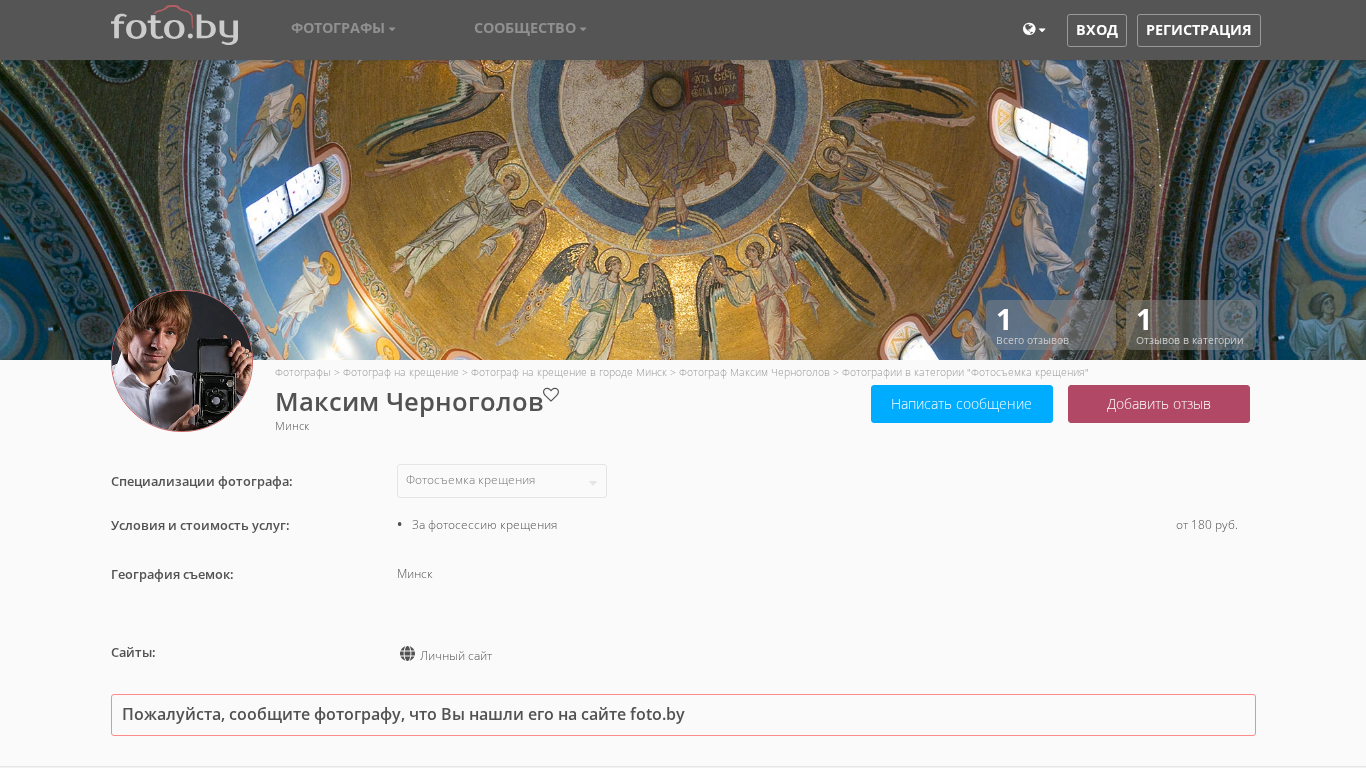
Task: Click Написать сообщение button
Action: coord(962,404)
